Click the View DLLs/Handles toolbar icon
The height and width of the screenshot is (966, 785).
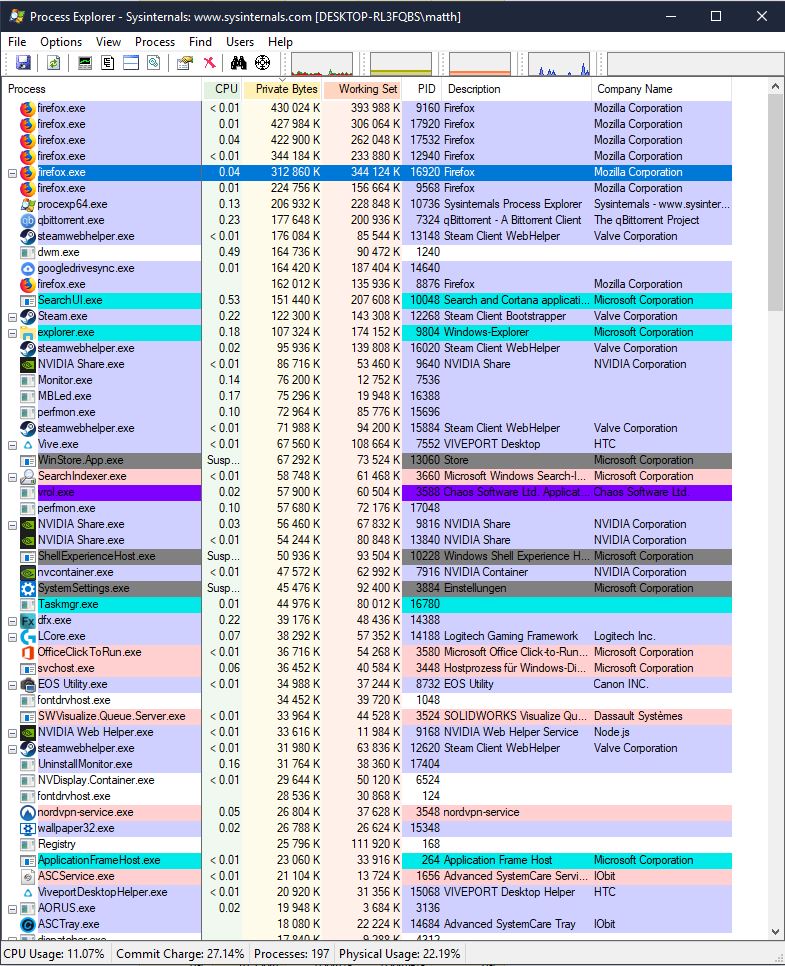click(154, 63)
